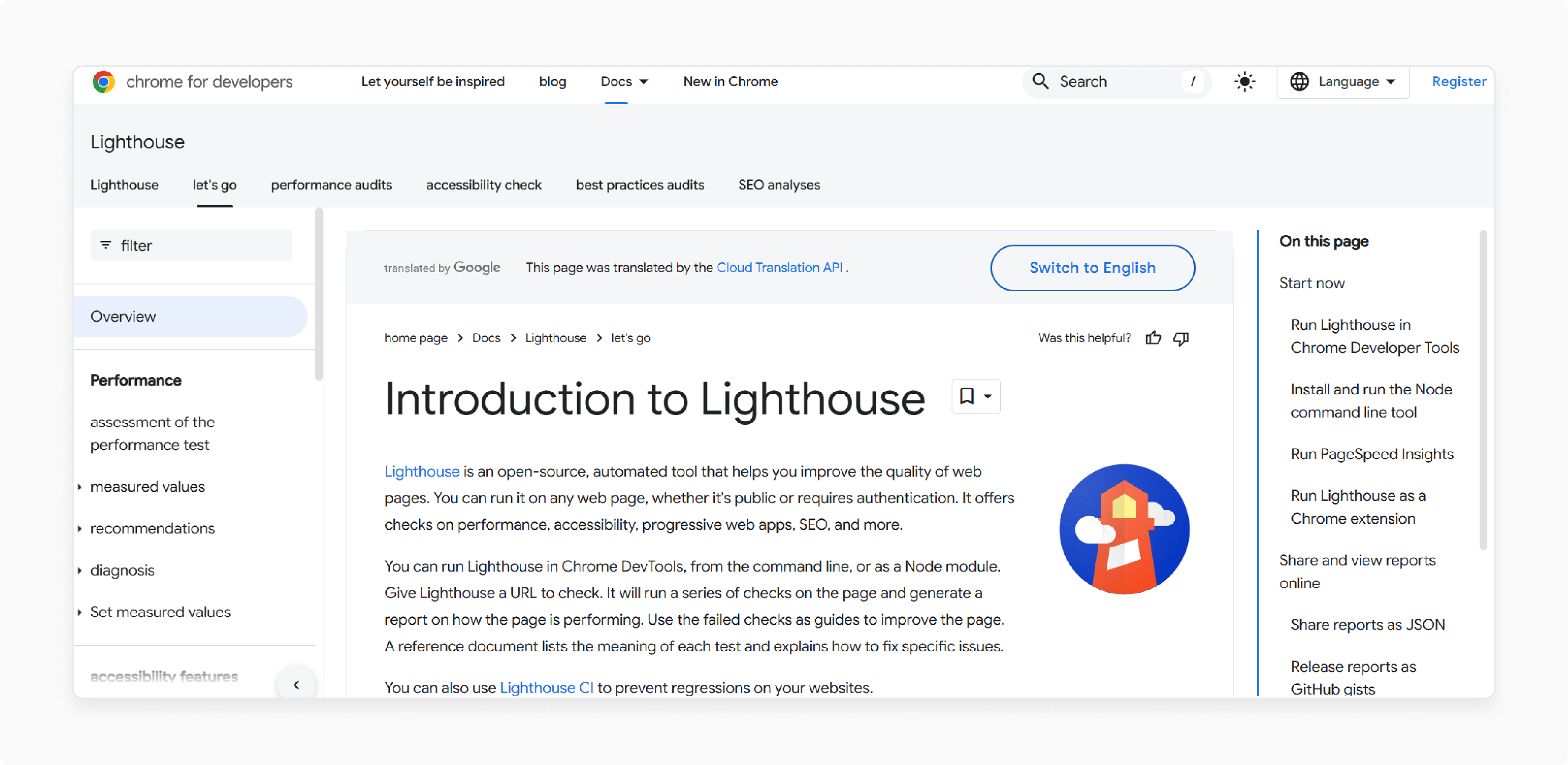1568x765 pixels.
Task: Click in the Search input field
Action: [x=1117, y=81]
